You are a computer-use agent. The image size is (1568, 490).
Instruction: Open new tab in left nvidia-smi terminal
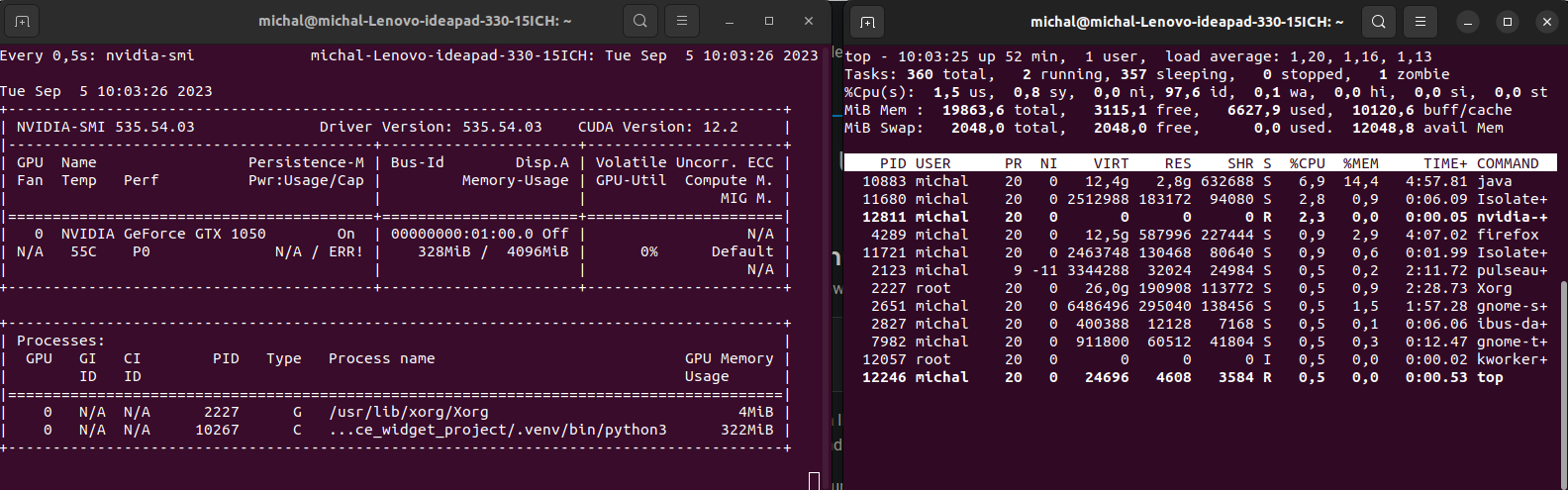(x=22, y=21)
